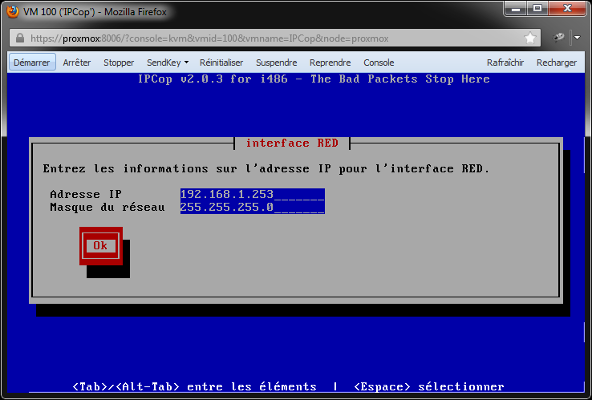
Task: Click Stopper in the VM toolbar
Action: 119,62
